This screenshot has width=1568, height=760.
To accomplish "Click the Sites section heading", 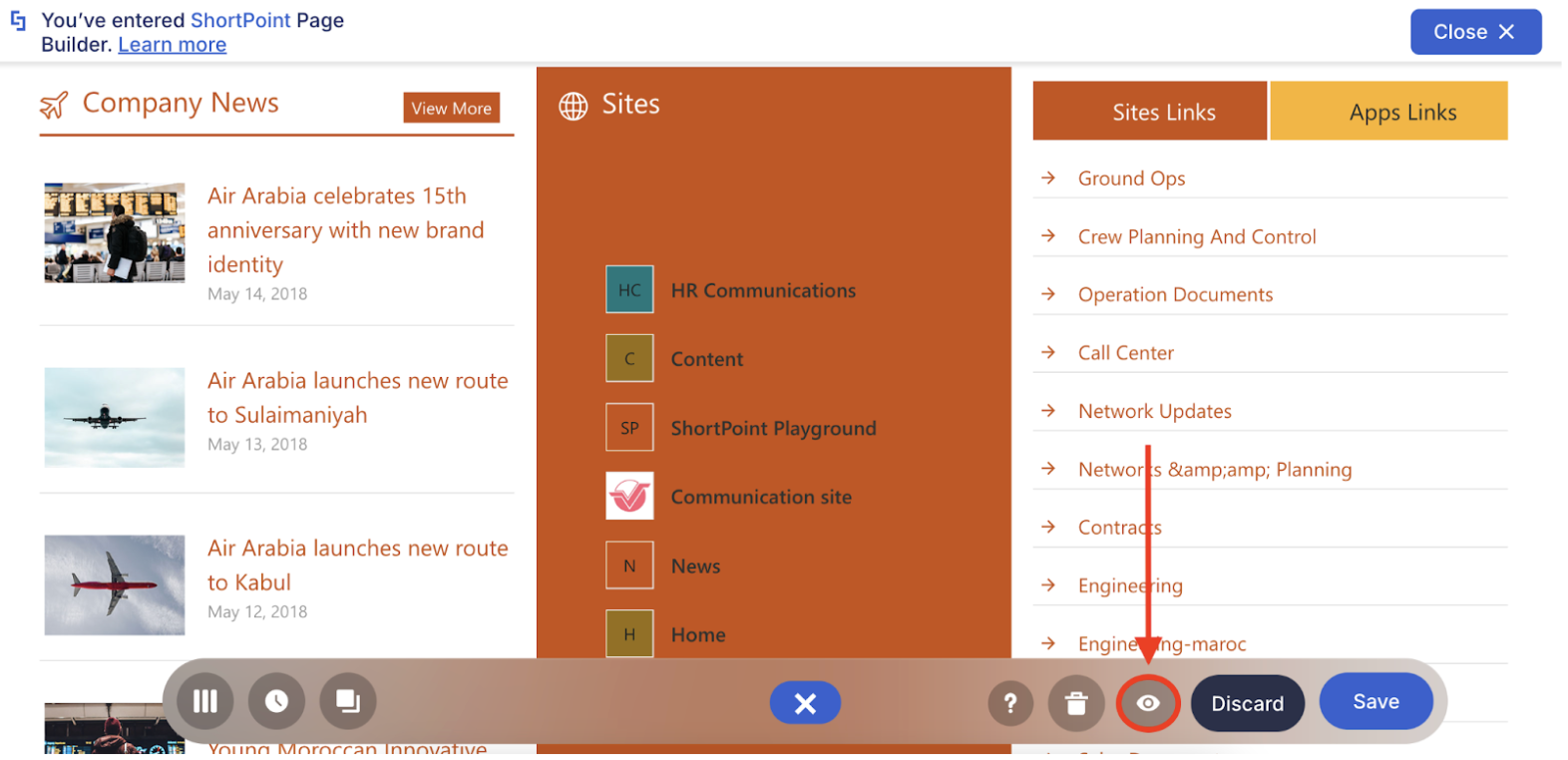I will [x=630, y=105].
